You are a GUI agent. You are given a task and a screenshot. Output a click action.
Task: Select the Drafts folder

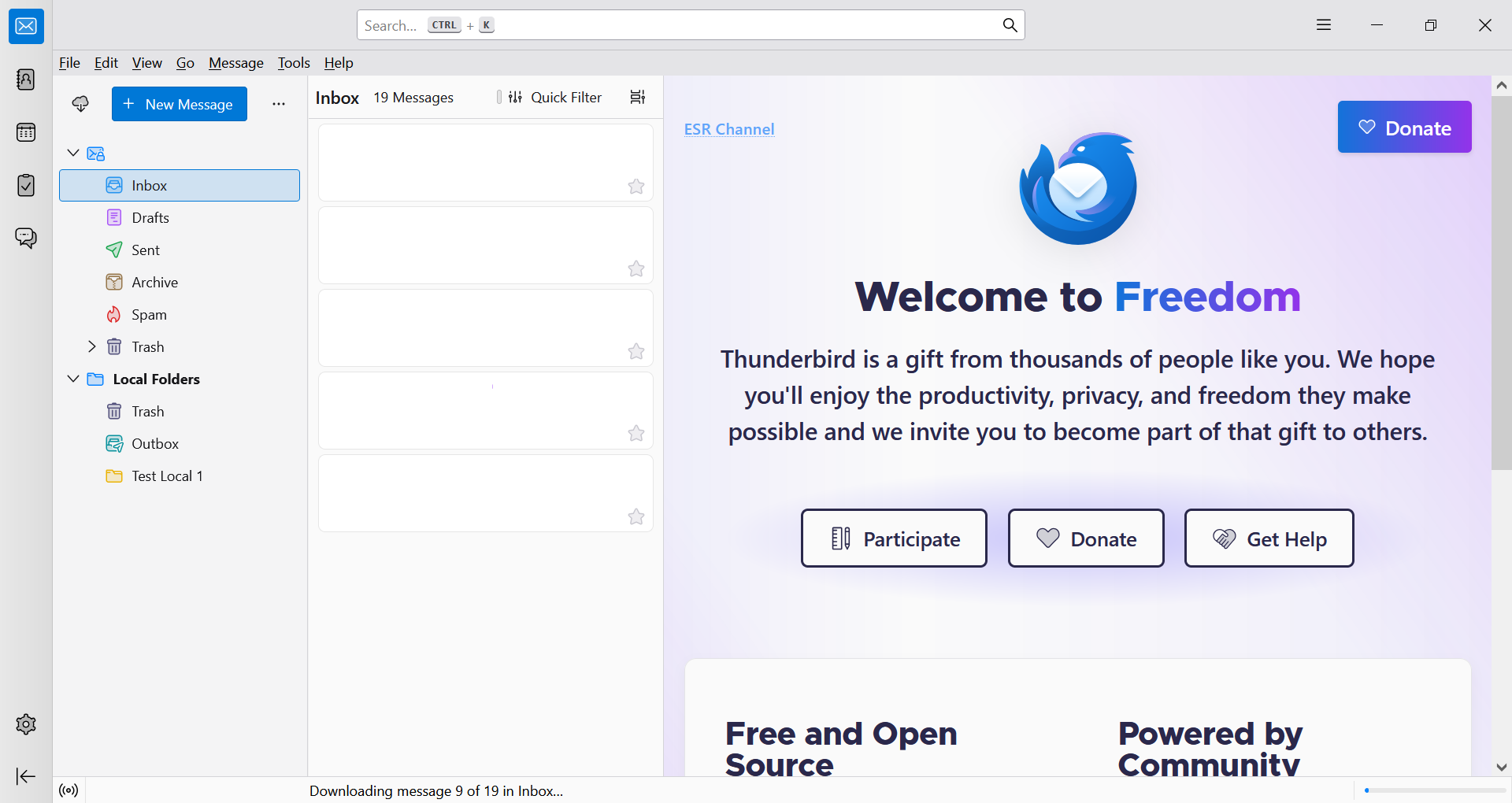[x=180, y=217]
